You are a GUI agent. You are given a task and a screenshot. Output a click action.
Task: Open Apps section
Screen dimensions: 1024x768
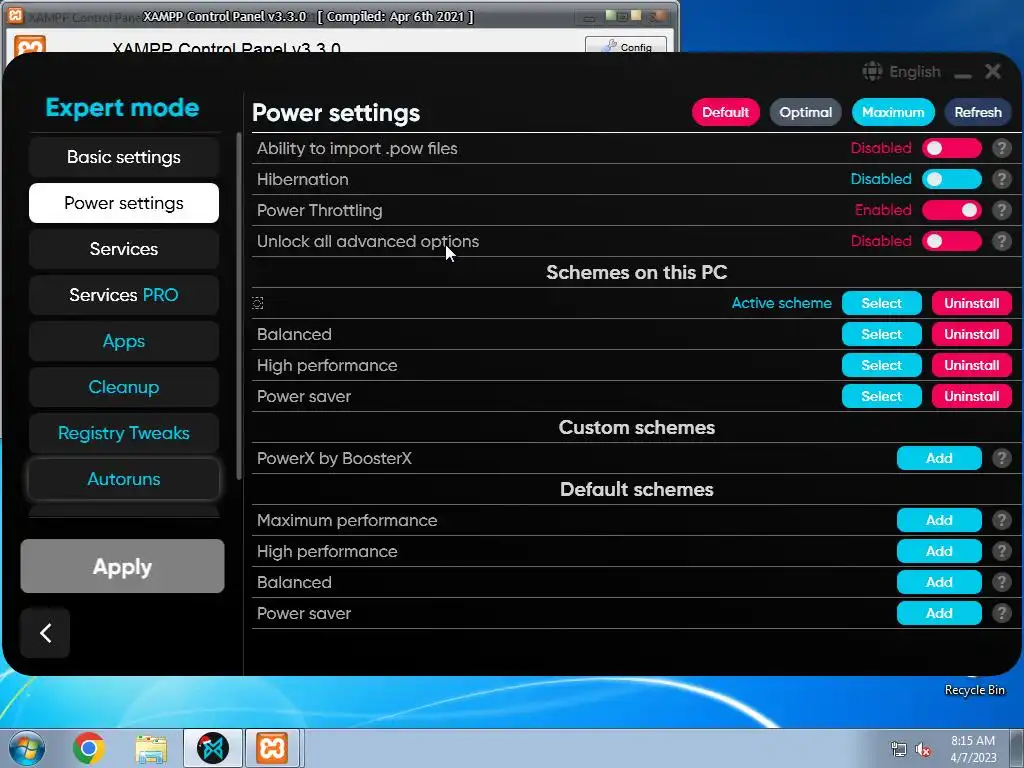[123, 341]
